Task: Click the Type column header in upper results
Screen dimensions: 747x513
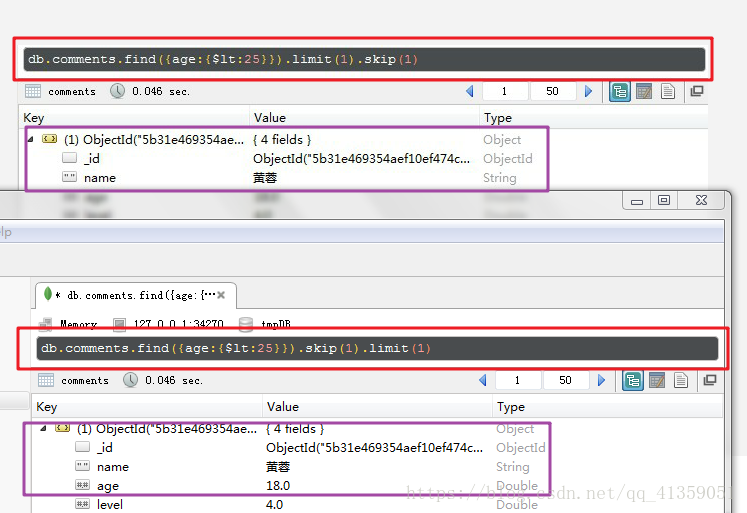Action: coord(594,118)
